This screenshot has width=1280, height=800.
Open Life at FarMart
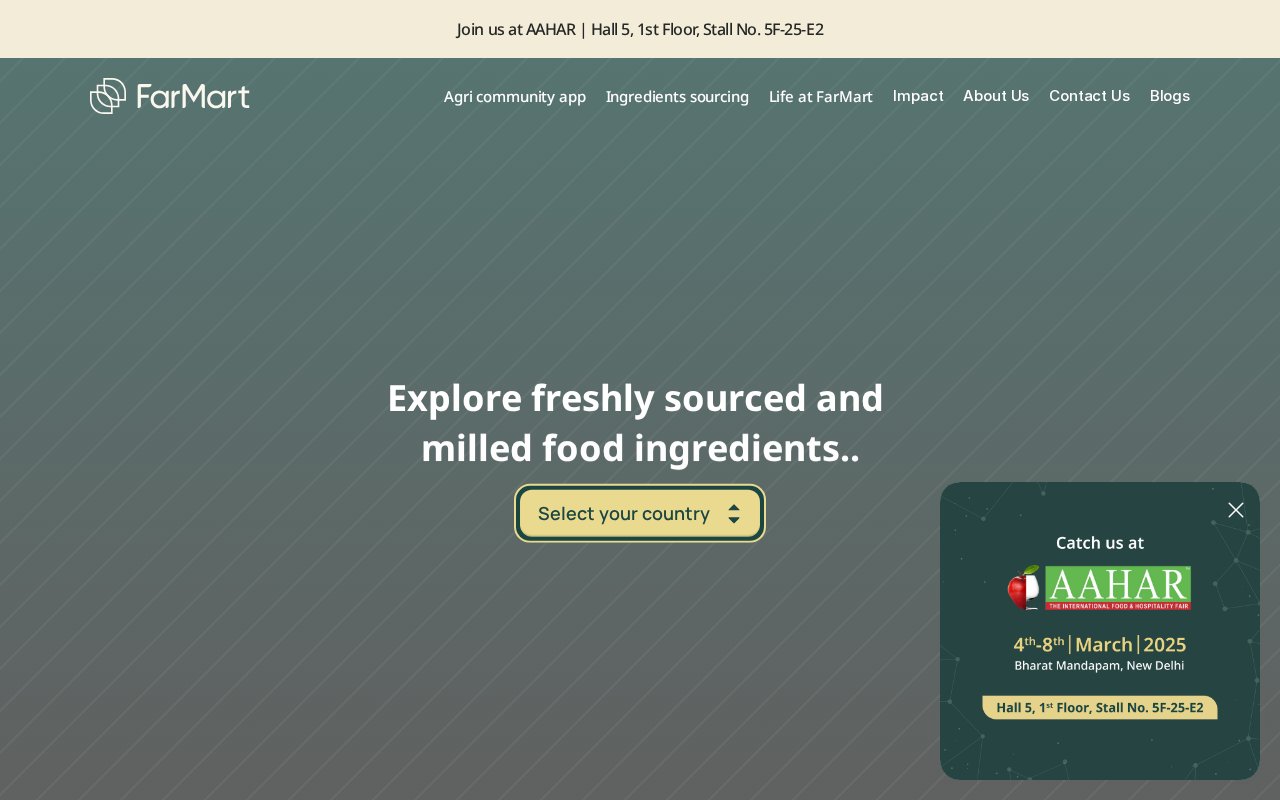coord(821,96)
